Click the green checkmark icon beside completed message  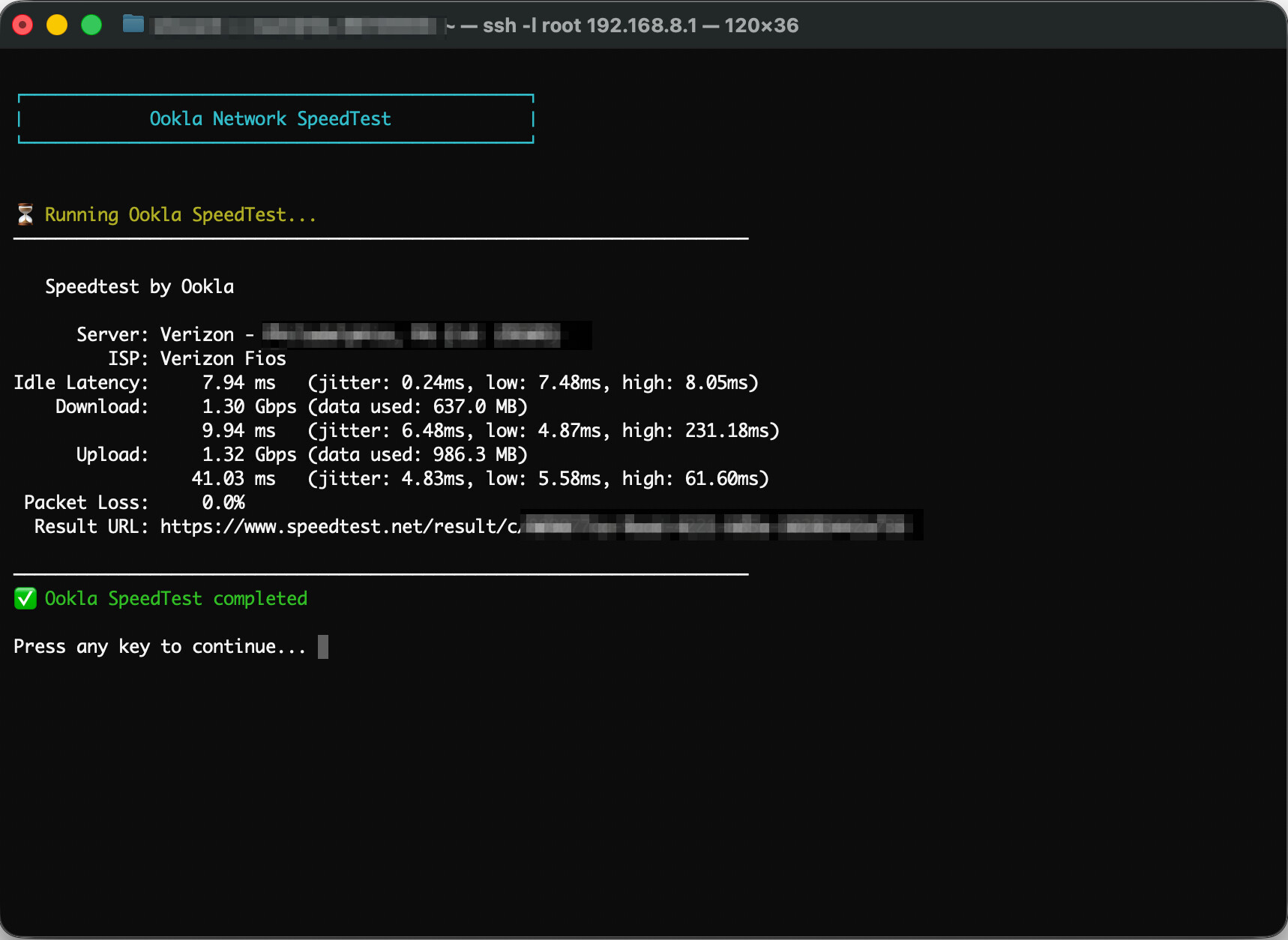[x=25, y=599]
